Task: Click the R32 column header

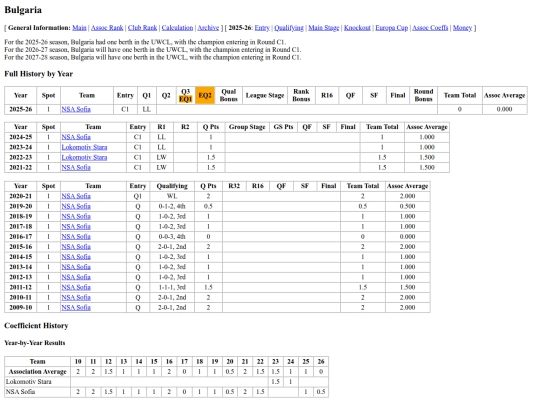Action: [x=234, y=186]
